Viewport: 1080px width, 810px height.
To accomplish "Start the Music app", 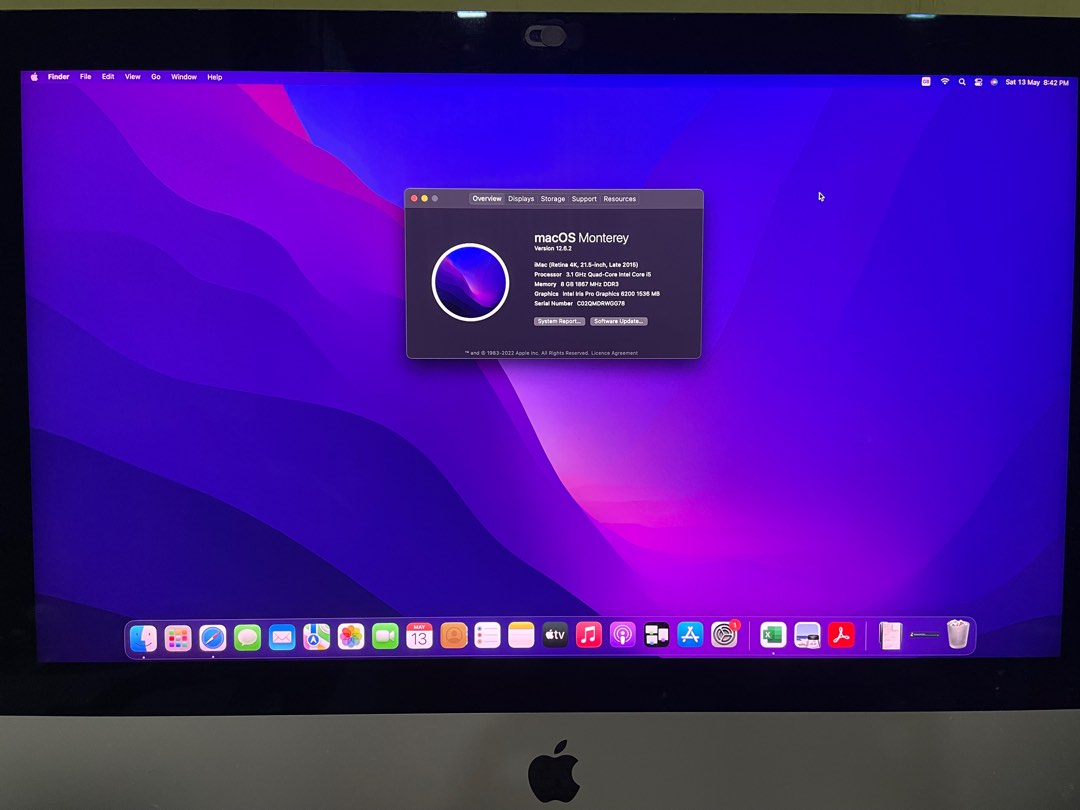I will [x=588, y=635].
